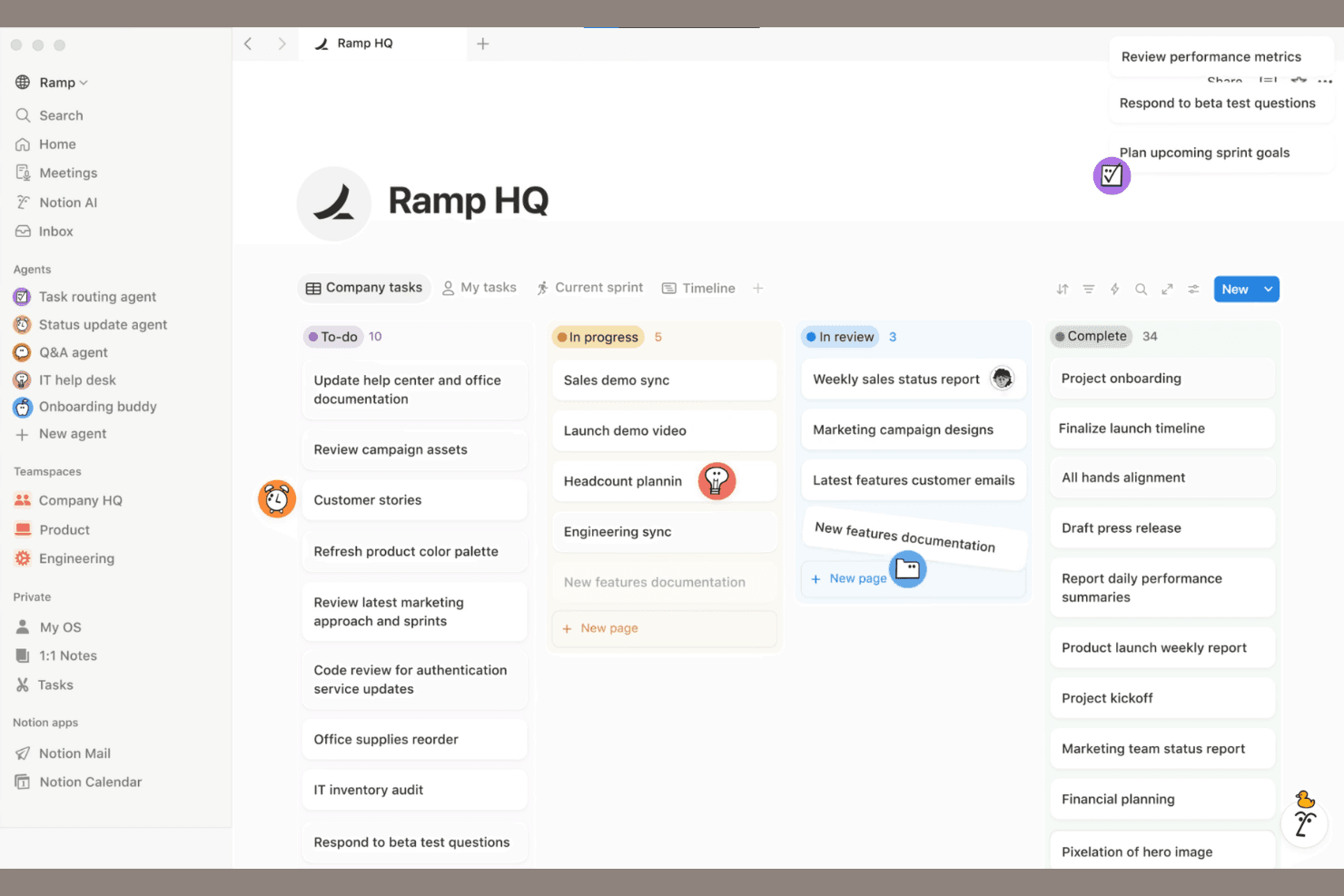Click the lightning automations icon
1344x896 pixels.
click(1114, 290)
